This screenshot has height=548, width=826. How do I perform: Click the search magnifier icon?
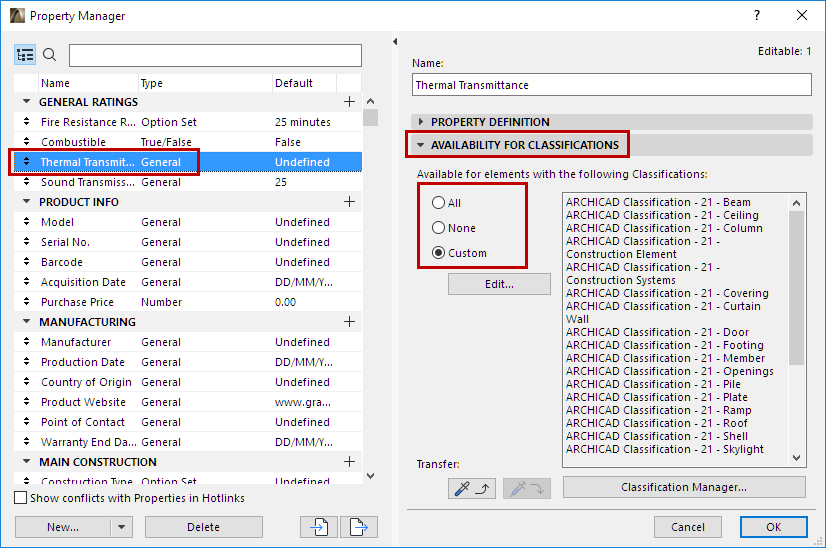[50, 54]
